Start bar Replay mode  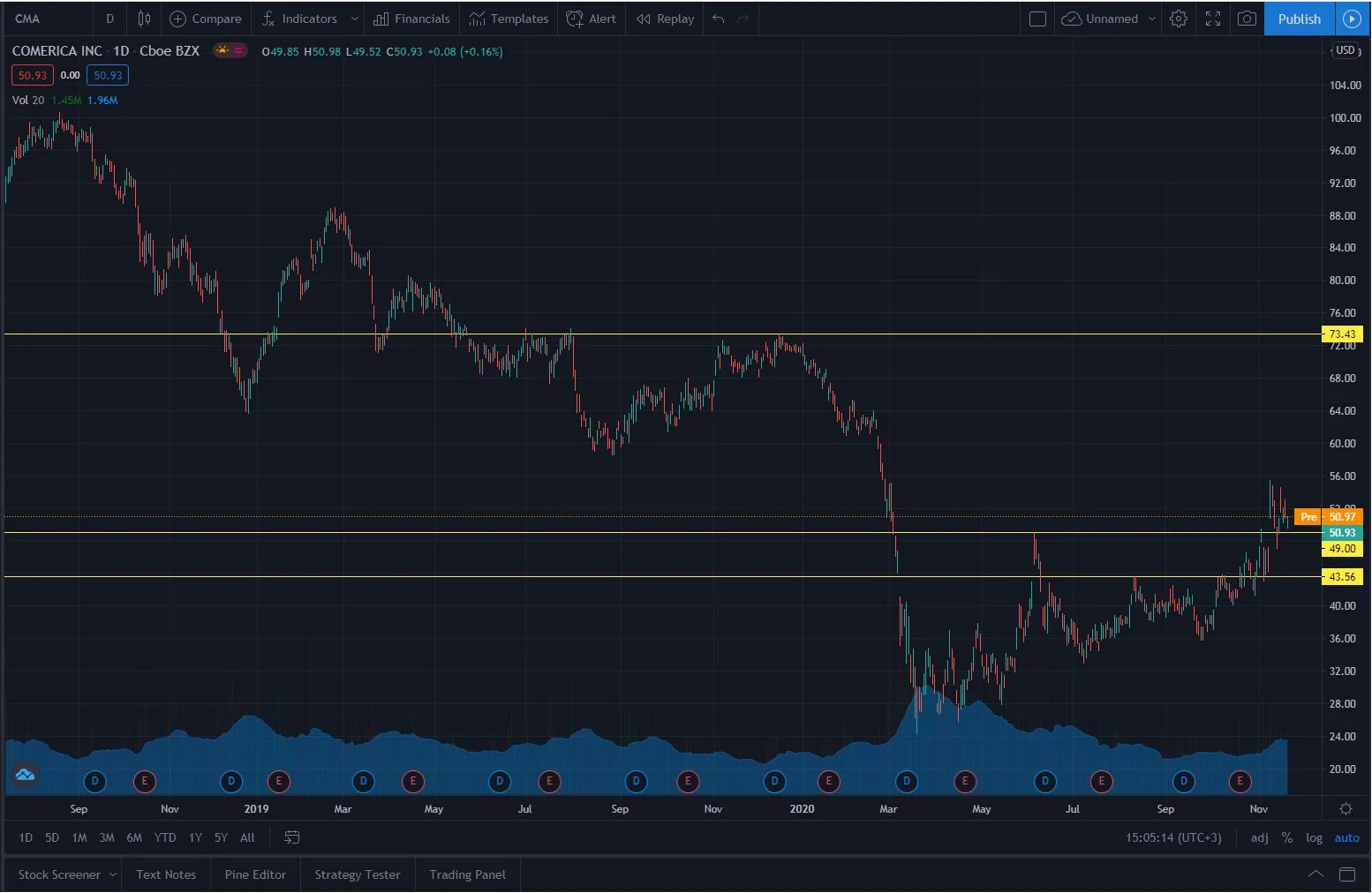pyautogui.click(x=665, y=19)
